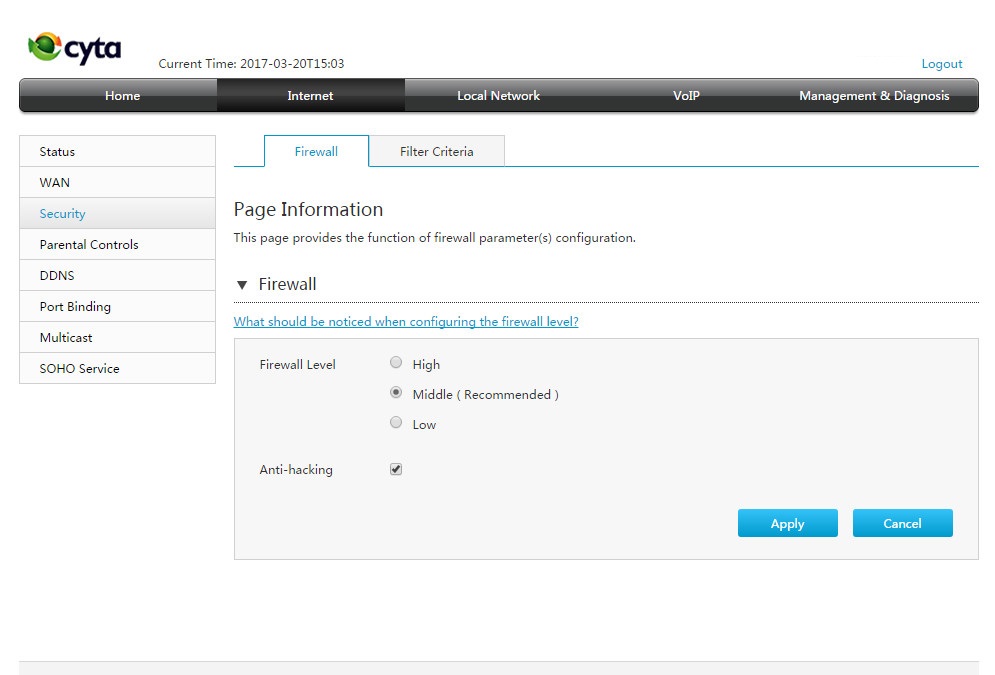This screenshot has height=675, width=995.
Task: Open the firewall level configuration help link
Action: pos(406,322)
